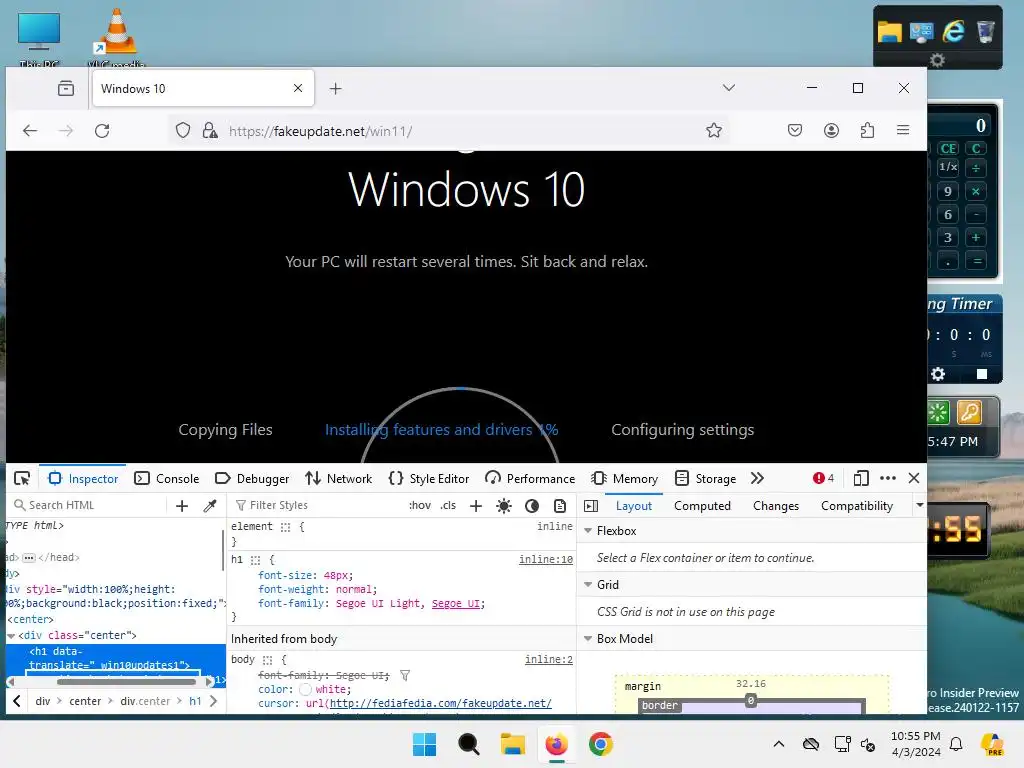The image size is (1024, 768).
Task: Select the Compatibility sidebar tab
Action: tap(857, 506)
